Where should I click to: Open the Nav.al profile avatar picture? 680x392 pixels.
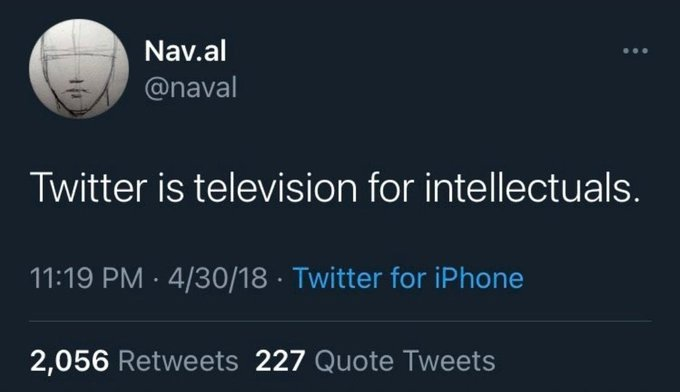[x=79, y=69]
